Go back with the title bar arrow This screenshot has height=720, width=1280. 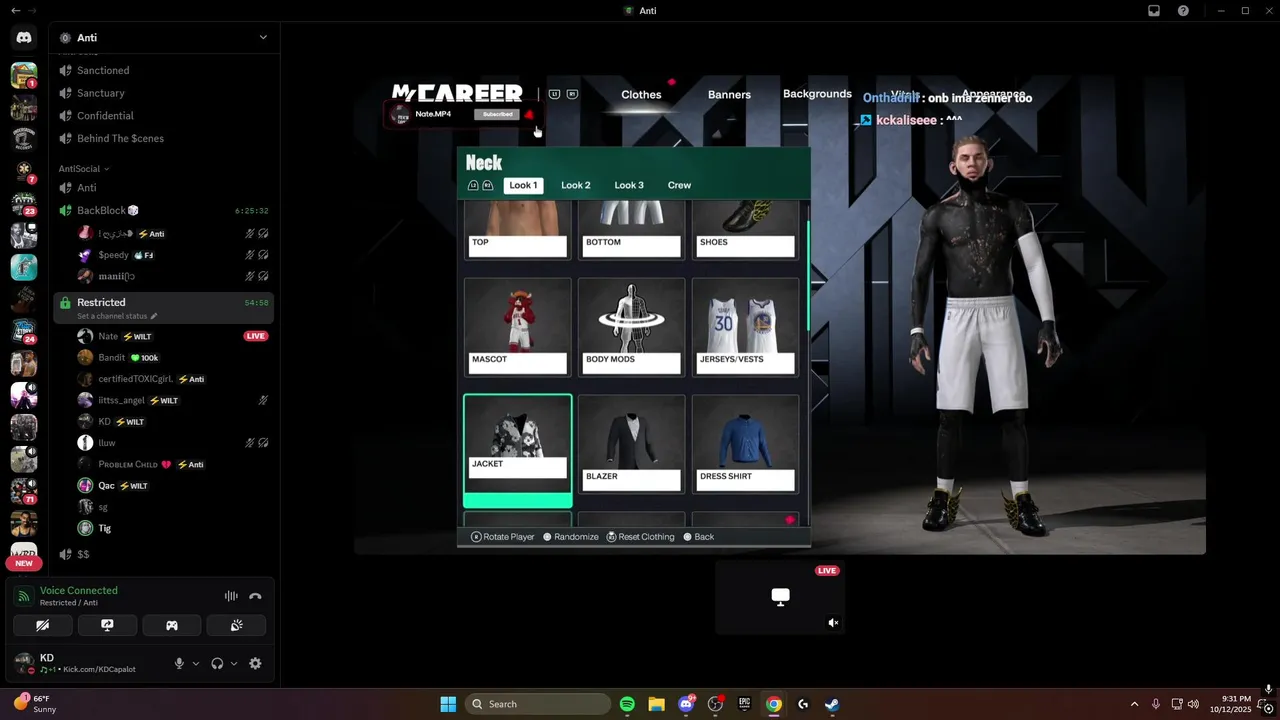tap(15, 11)
